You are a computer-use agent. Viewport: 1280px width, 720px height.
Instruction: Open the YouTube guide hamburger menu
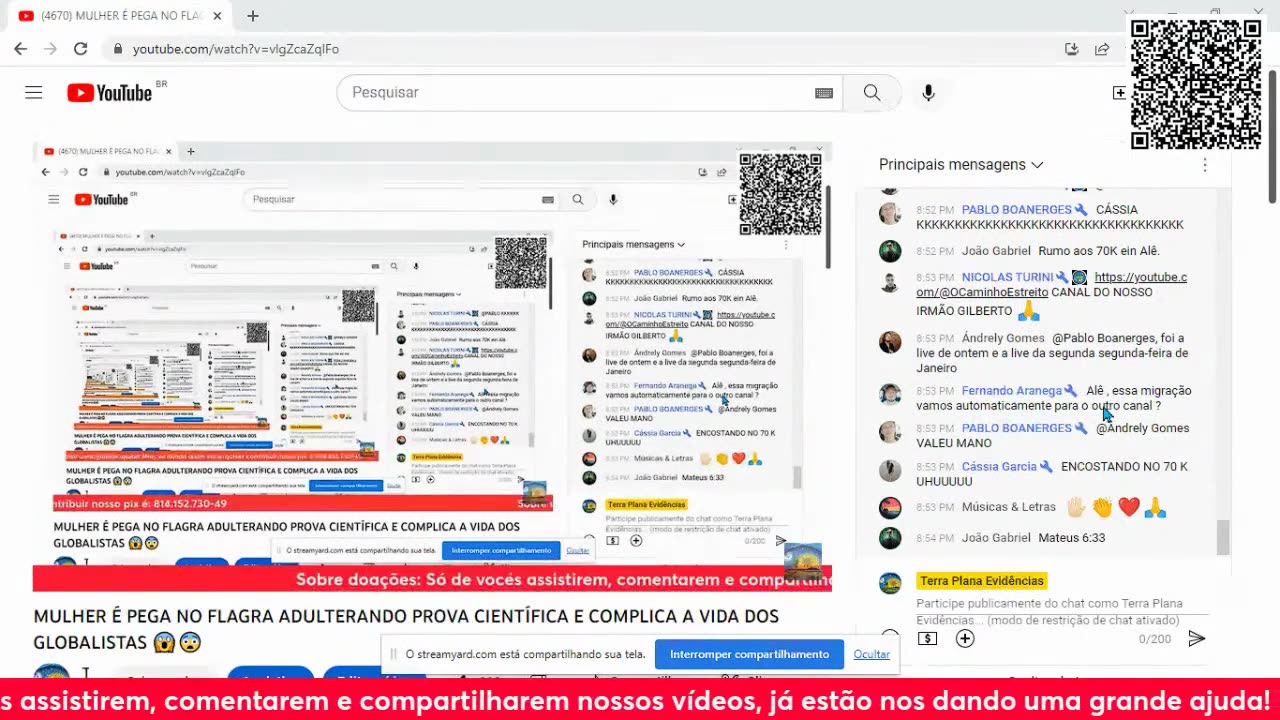(x=34, y=93)
